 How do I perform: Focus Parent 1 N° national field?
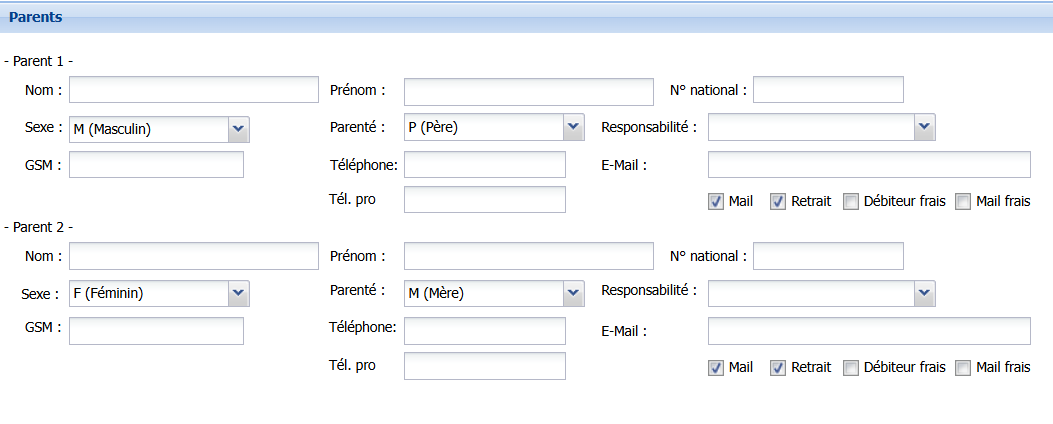point(829,89)
